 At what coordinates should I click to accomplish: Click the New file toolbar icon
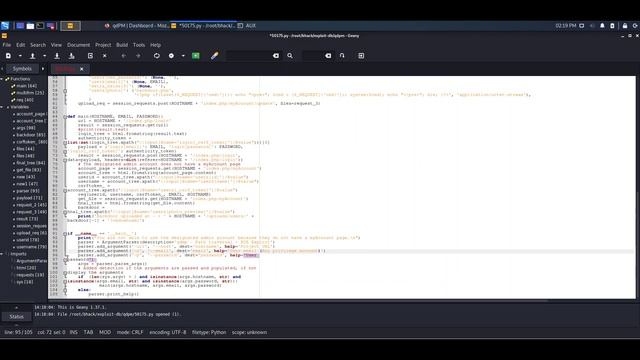click(8, 56)
